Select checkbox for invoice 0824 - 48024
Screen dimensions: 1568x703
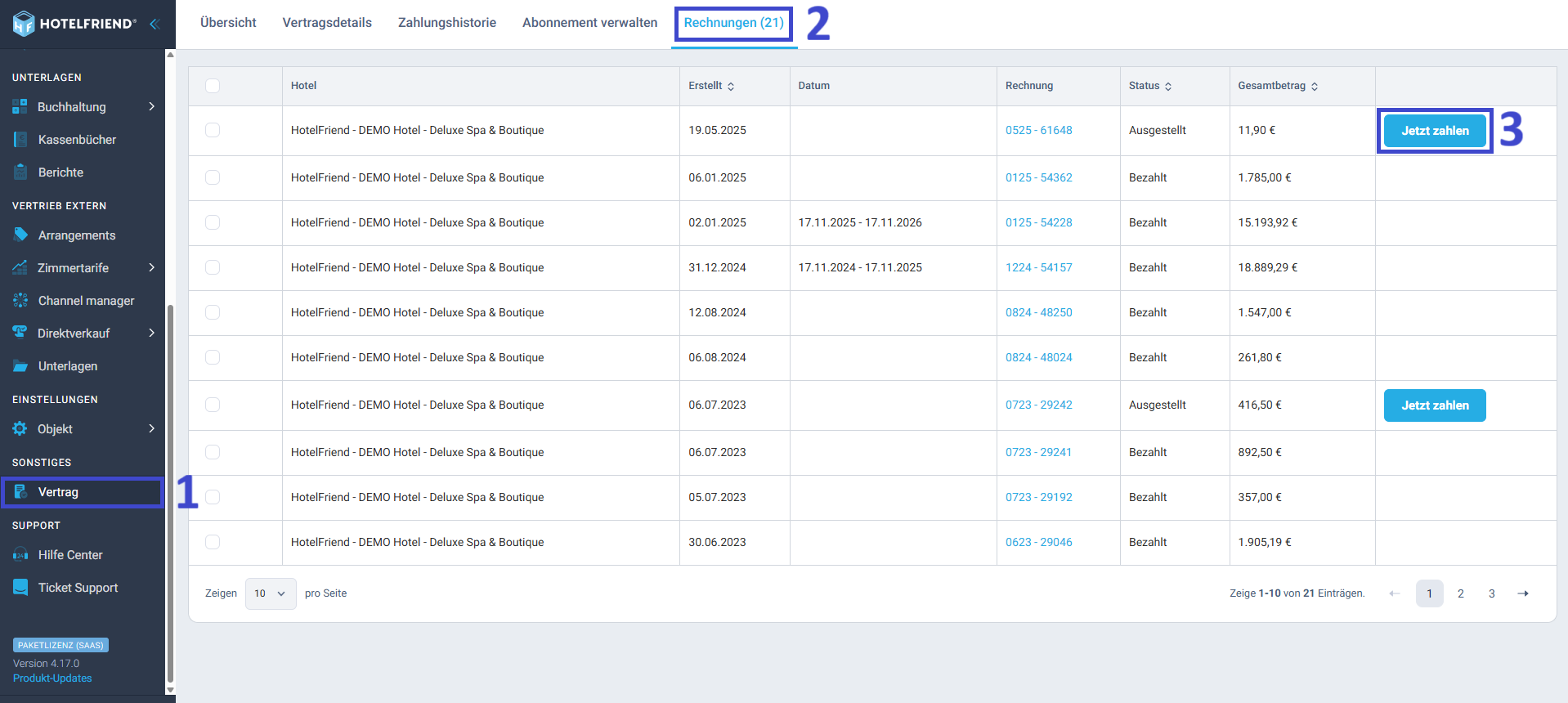(x=213, y=357)
